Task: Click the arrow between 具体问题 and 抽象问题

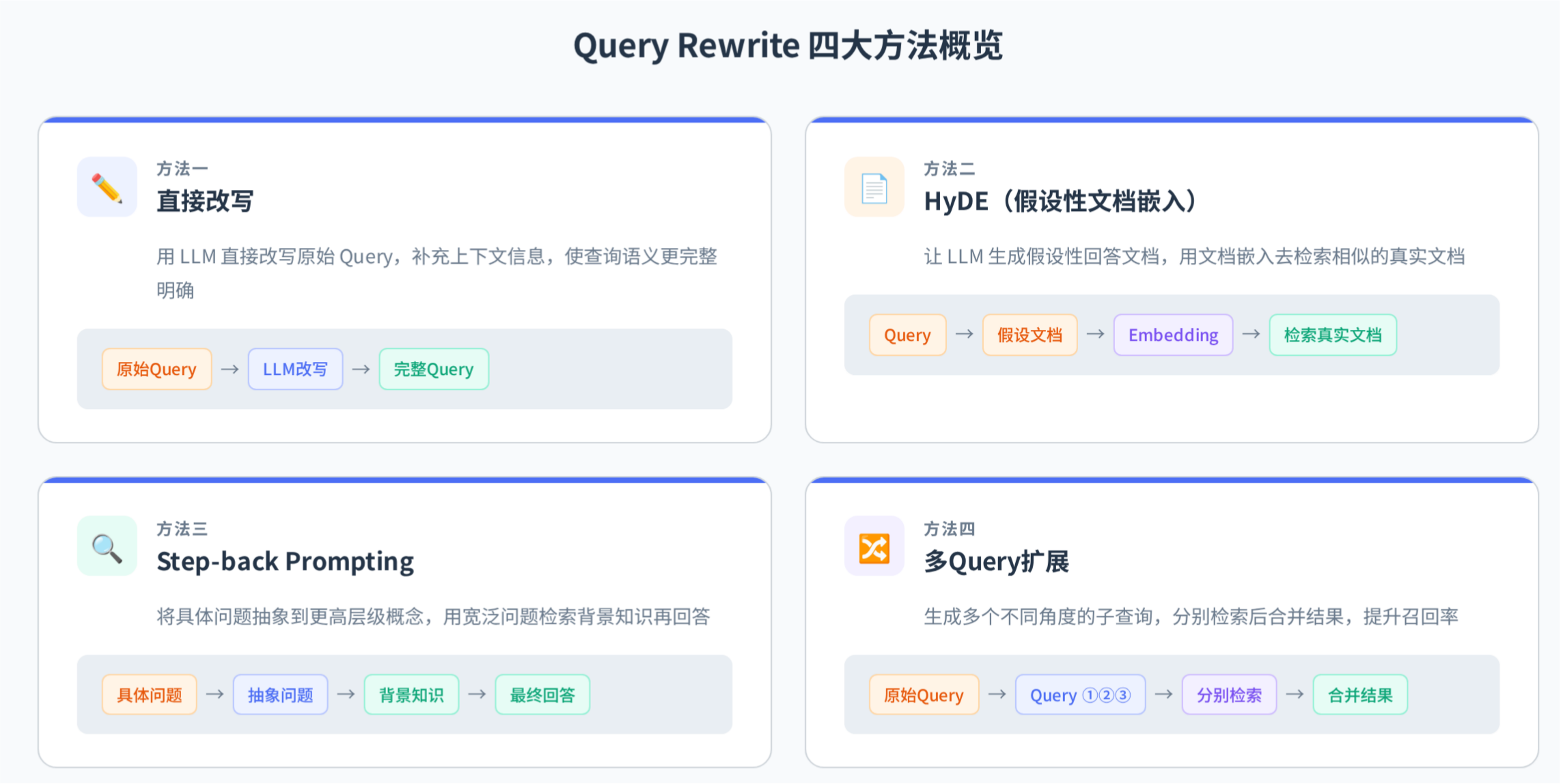Action: coord(215,694)
